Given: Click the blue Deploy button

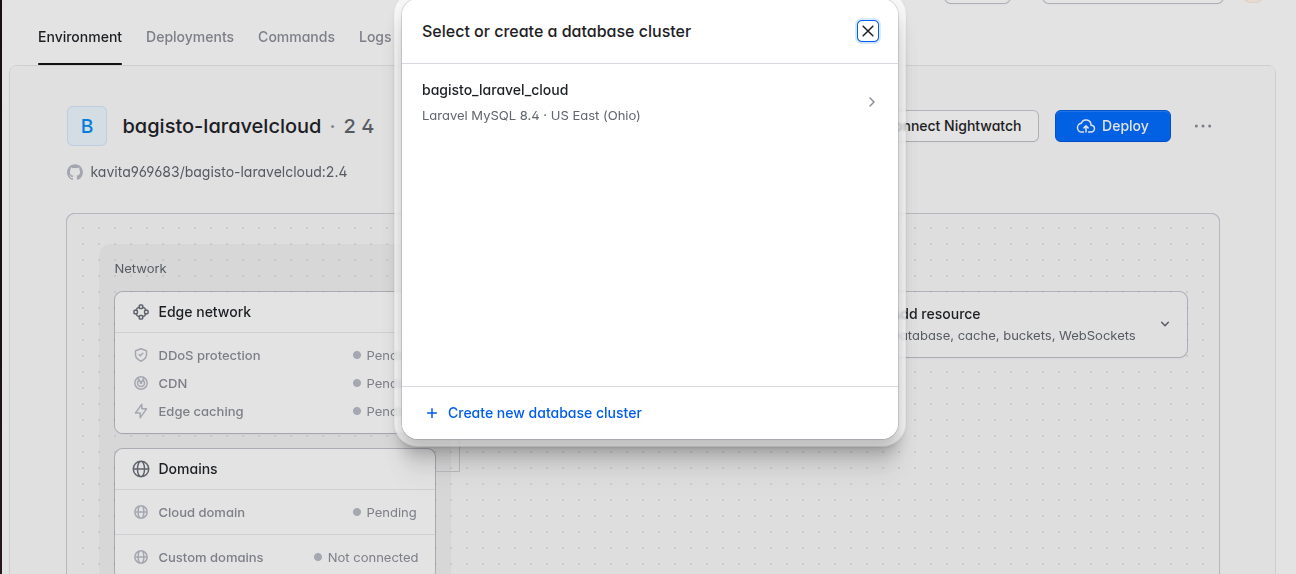Looking at the screenshot, I should (1112, 126).
